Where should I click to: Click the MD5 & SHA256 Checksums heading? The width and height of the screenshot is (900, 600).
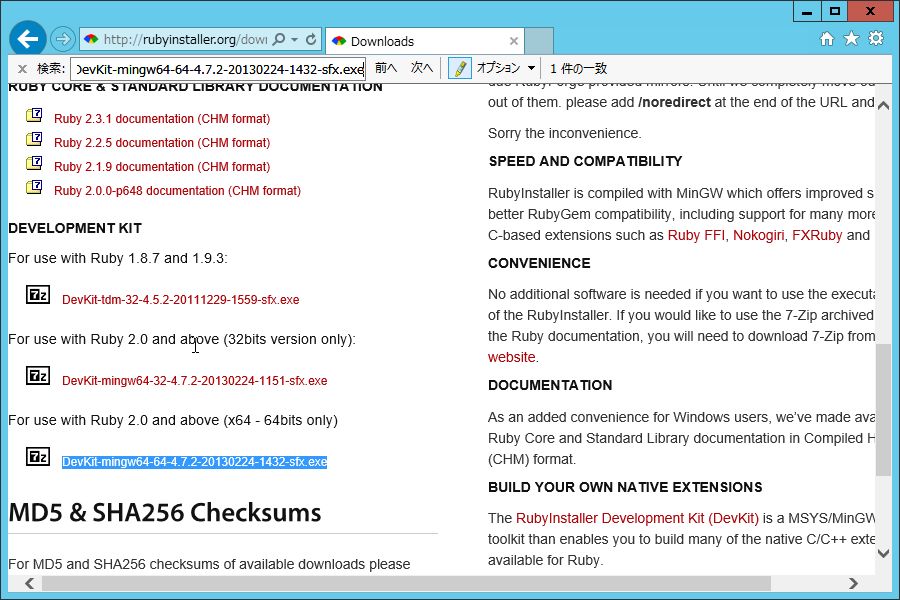[165, 513]
